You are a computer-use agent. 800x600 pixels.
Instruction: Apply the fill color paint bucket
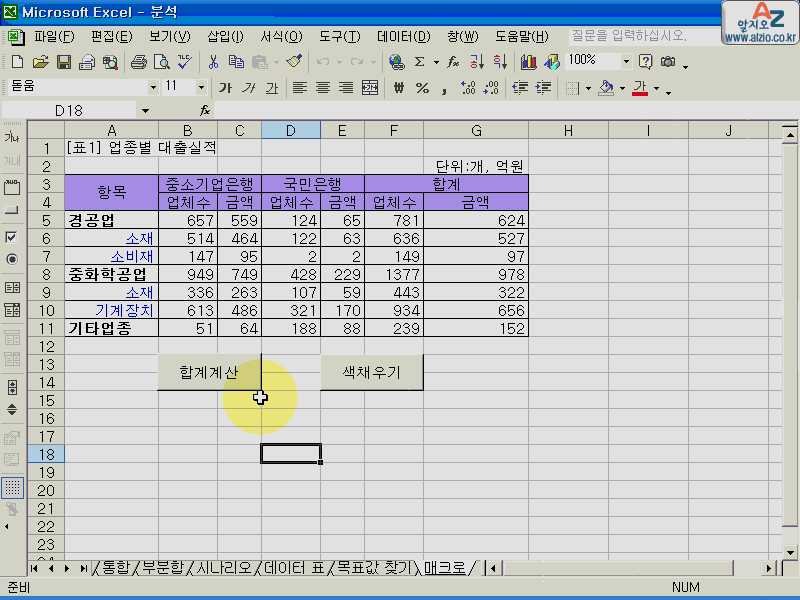(x=606, y=88)
